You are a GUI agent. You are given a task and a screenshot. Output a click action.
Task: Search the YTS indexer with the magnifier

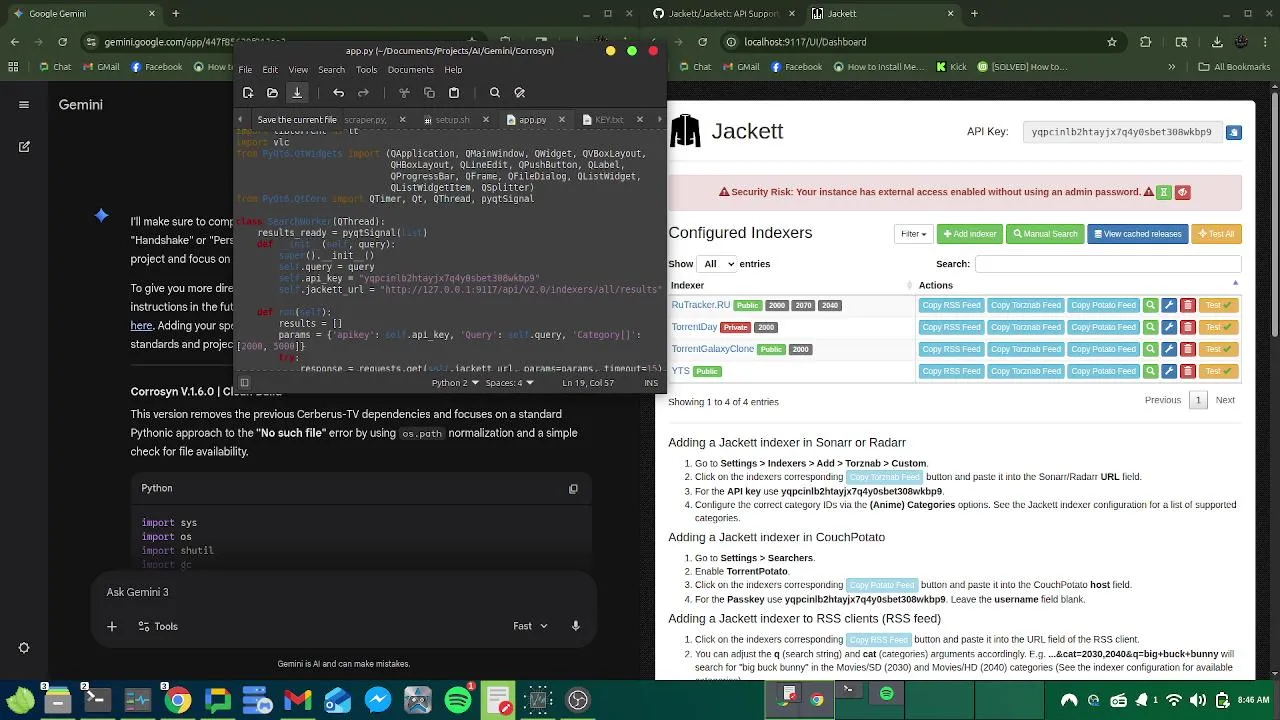pos(1150,371)
